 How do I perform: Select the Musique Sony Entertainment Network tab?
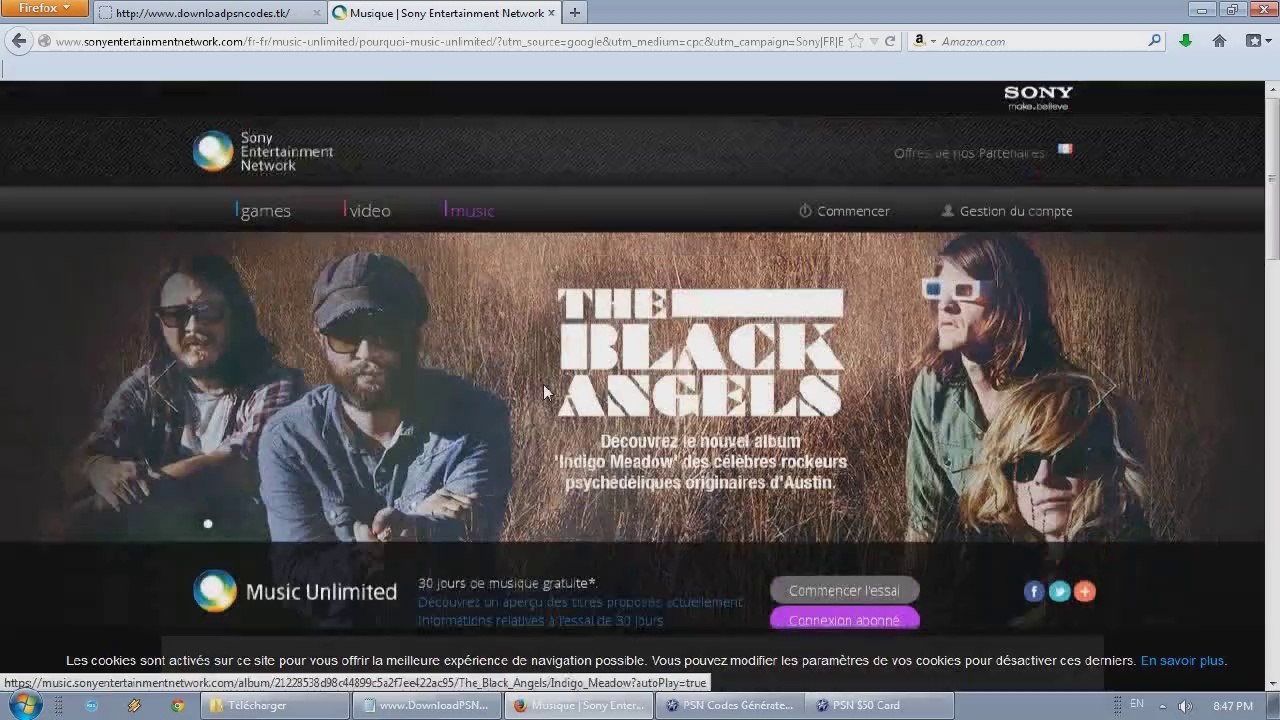(x=444, y=13)
